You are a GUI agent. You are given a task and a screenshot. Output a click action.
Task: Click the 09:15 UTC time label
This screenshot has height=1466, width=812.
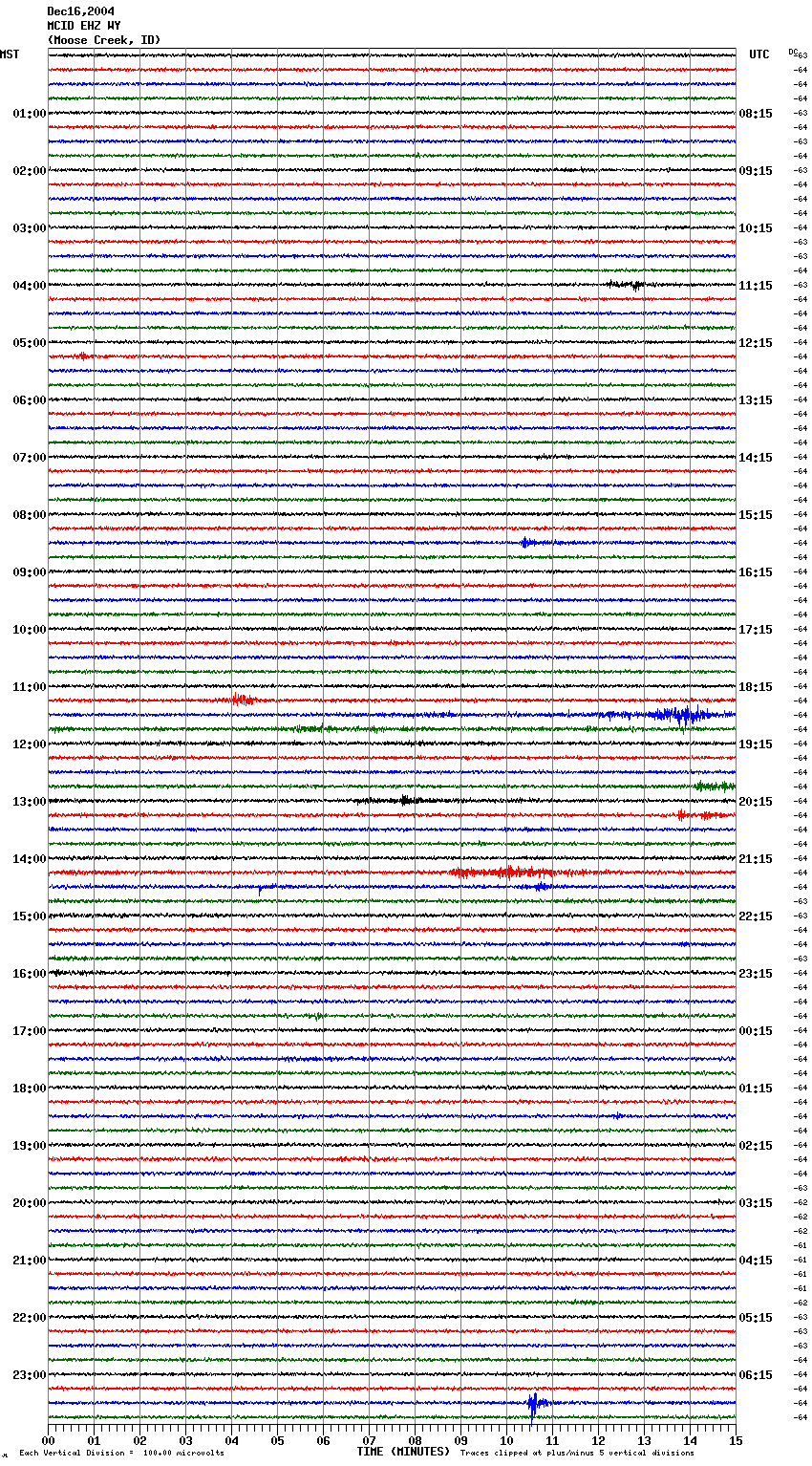click(x=756, y=171)
